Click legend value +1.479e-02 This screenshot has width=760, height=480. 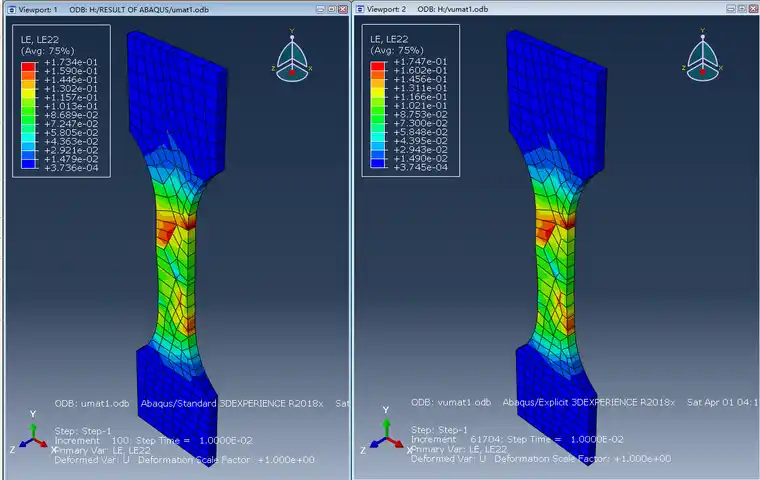(x=71, y=159)
